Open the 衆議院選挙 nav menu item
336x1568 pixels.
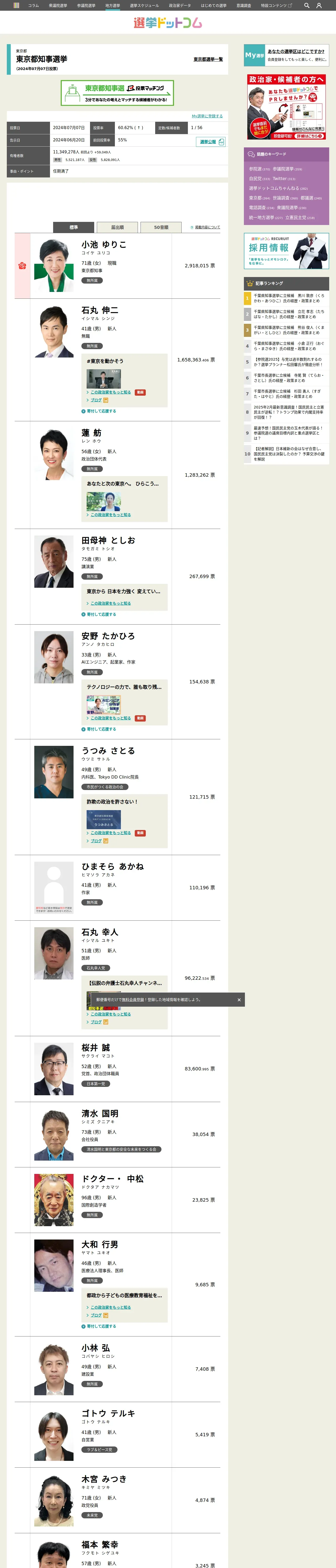(x=58, y=5)
